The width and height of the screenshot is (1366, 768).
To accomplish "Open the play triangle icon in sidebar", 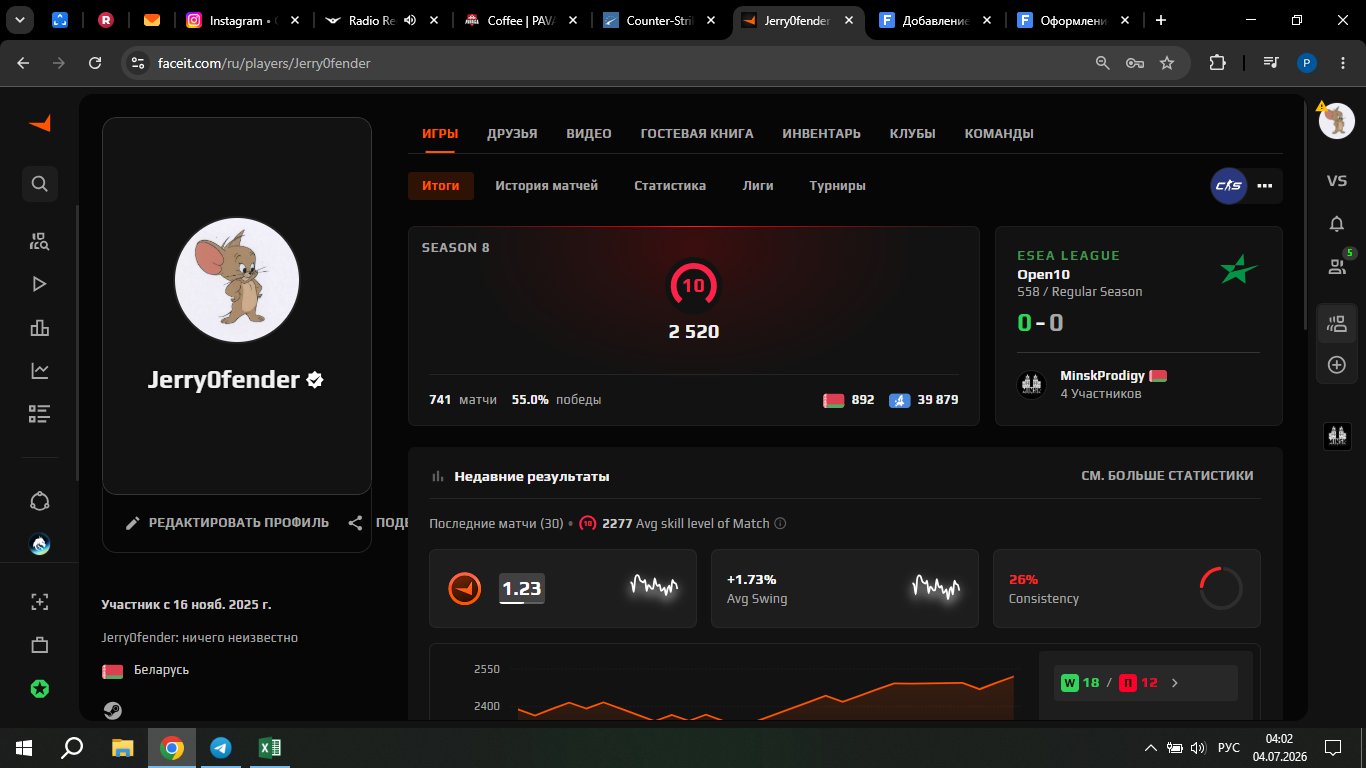I will click(x=40, y=284).
